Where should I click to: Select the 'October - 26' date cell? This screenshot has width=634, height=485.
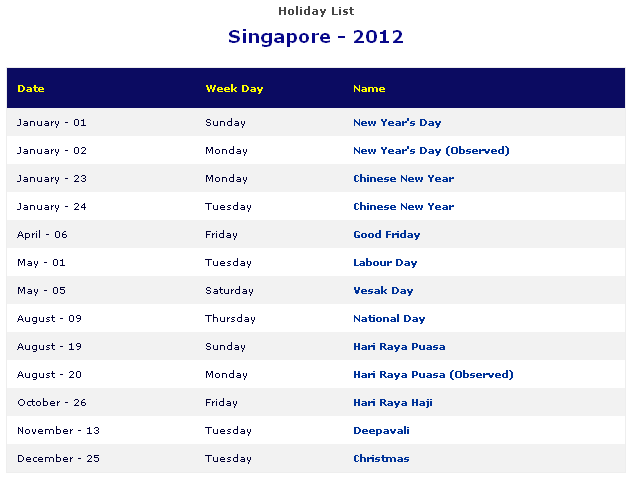coord(52,402)
